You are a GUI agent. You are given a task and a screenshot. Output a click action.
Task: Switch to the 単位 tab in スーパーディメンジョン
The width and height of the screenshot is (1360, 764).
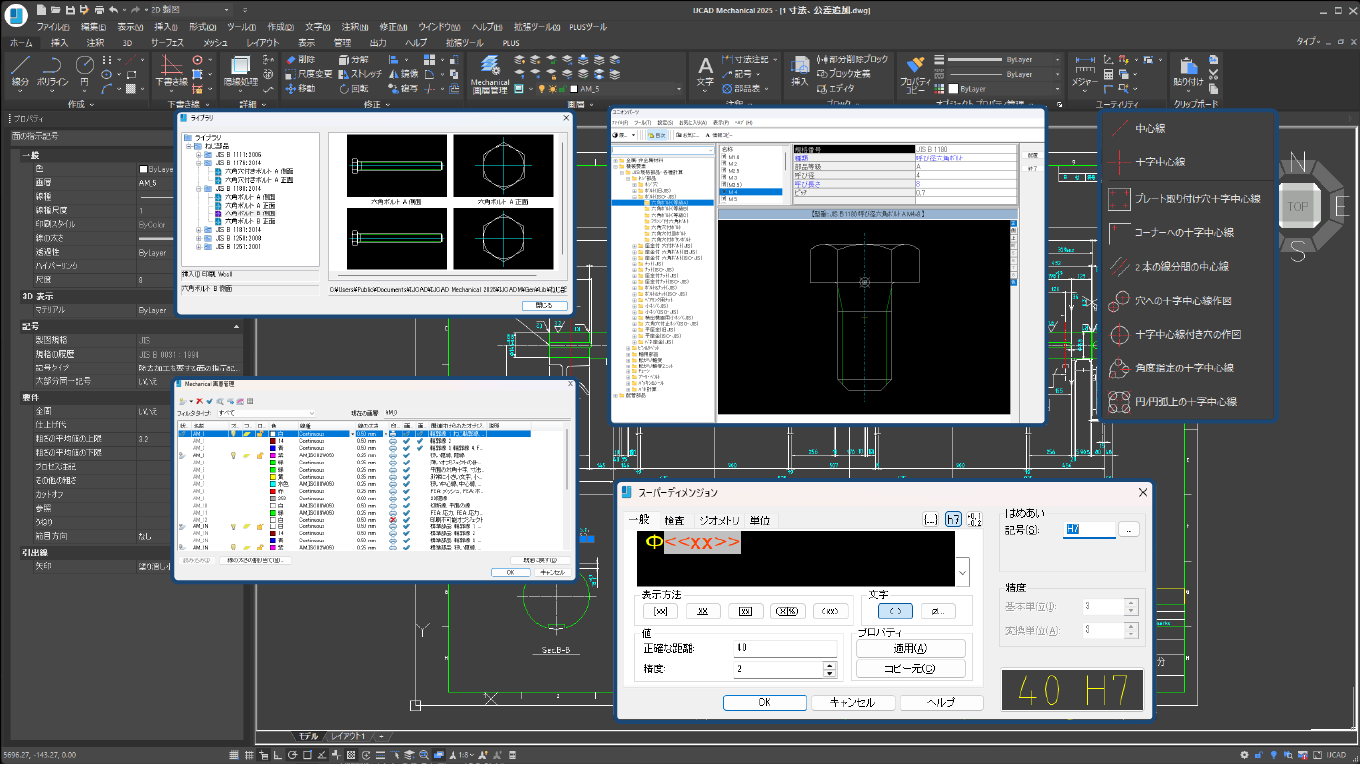(762, 519)
